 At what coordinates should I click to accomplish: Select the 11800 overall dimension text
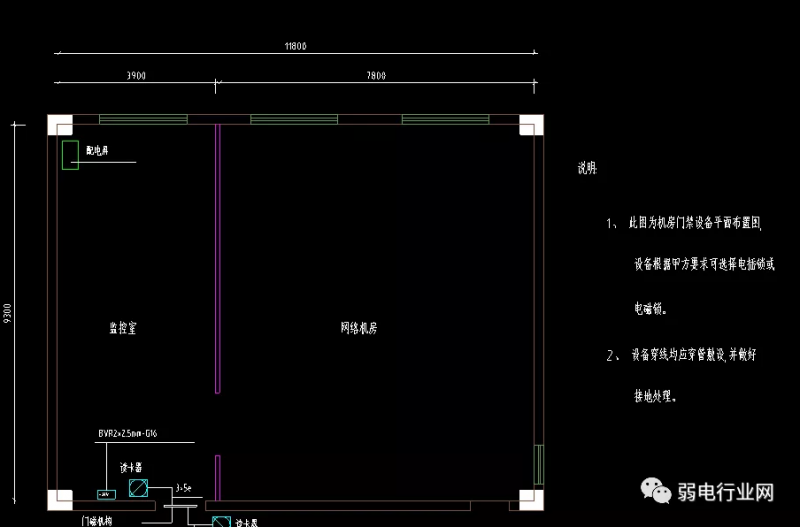click(x=294, y=46)
